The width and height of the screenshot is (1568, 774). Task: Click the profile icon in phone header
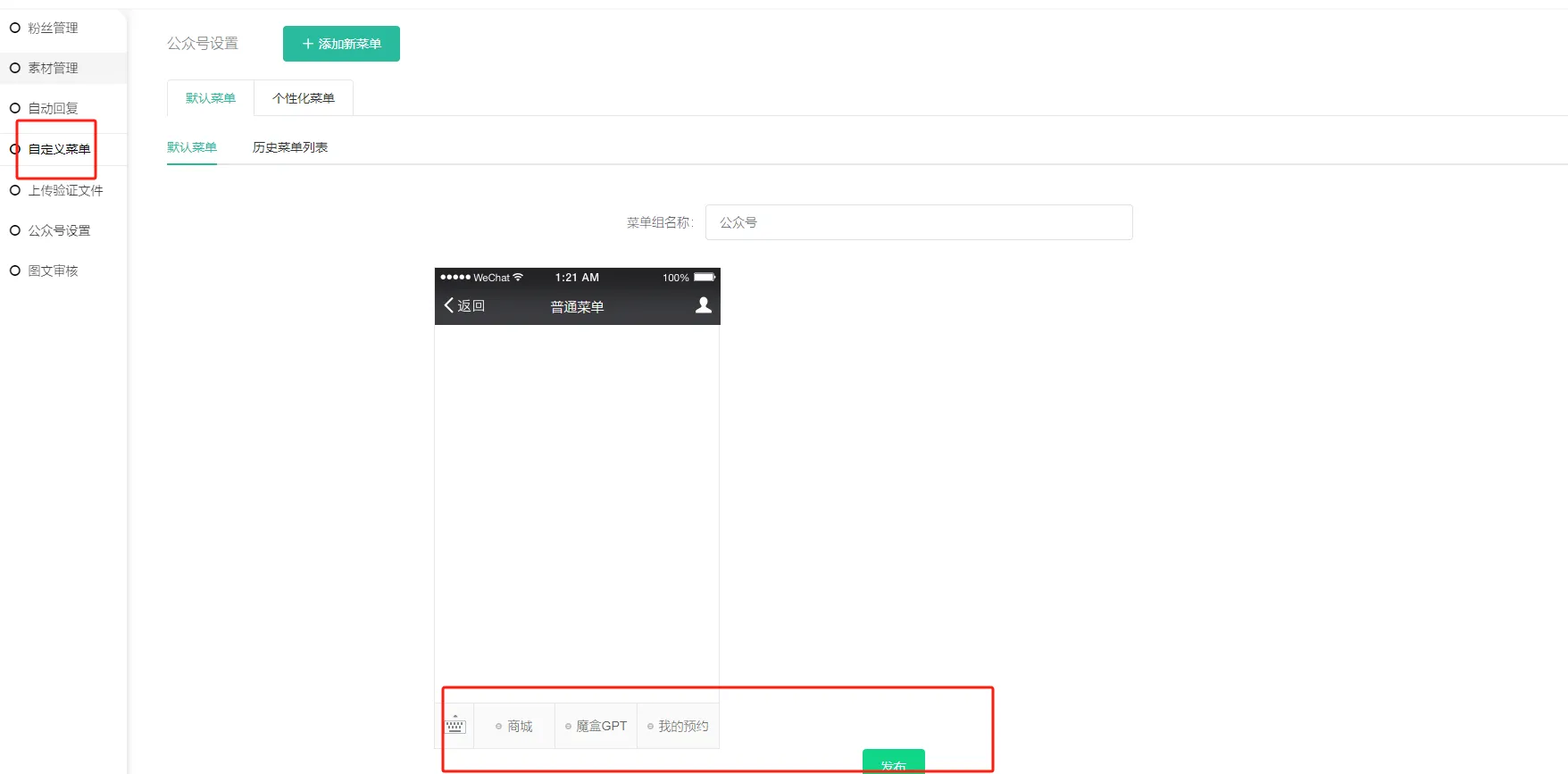point(704,305)
